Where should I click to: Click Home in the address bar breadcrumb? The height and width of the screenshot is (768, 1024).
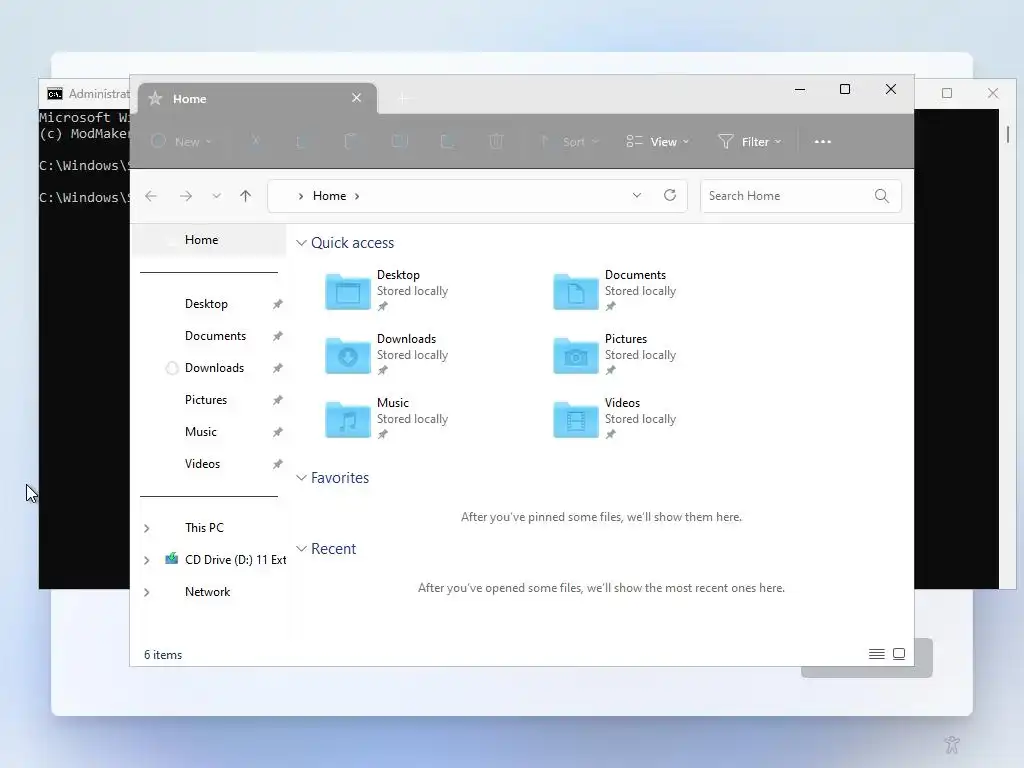pos(329,196)
